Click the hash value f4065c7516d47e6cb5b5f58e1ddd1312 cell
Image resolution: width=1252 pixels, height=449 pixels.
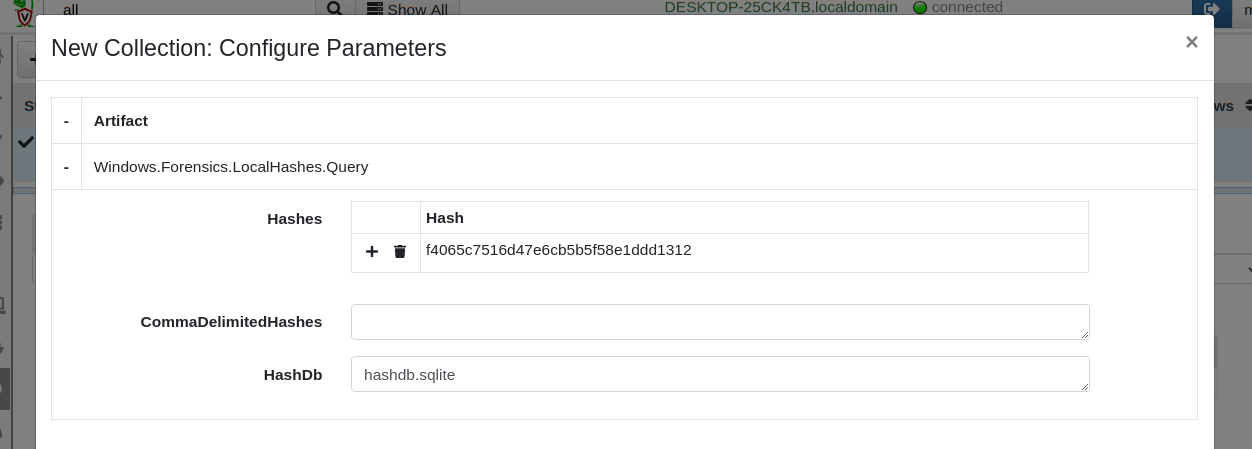pos(559,250)
